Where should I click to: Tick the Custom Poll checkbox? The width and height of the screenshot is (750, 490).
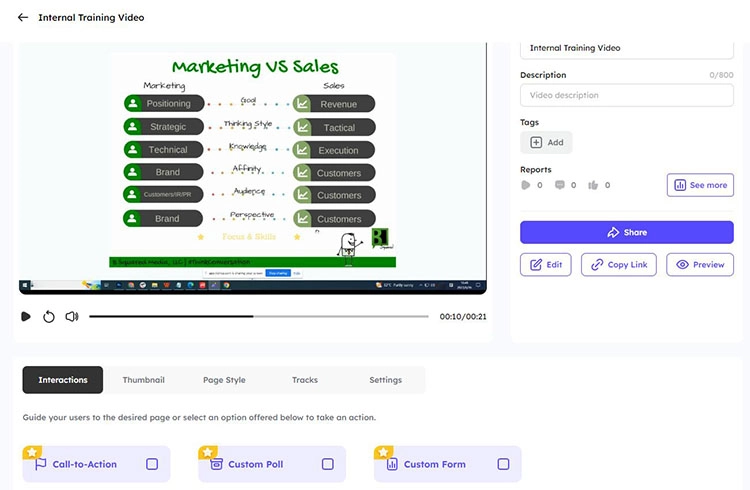[327, 464]
